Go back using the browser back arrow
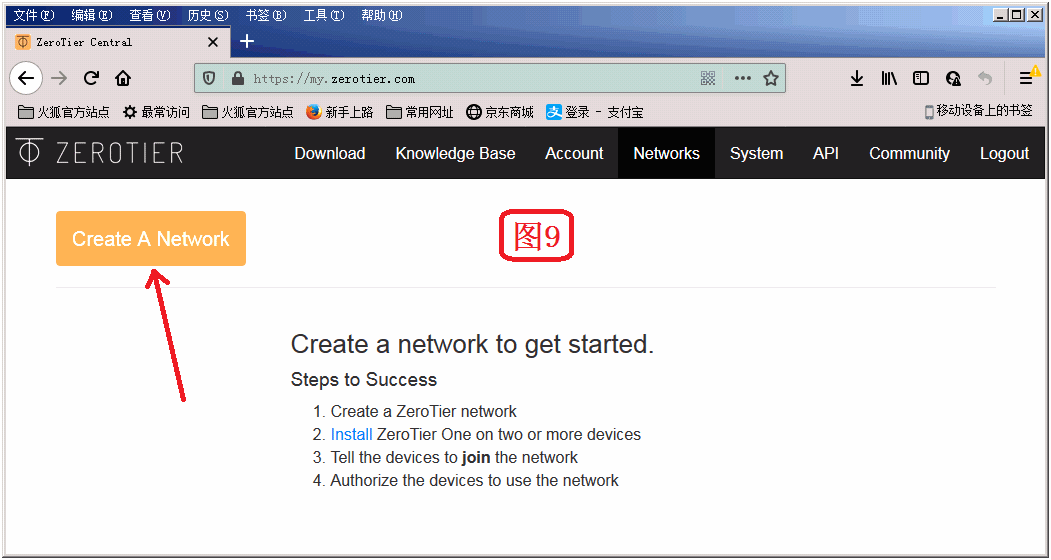The image size is (1051, 560). tap(25, 78)
